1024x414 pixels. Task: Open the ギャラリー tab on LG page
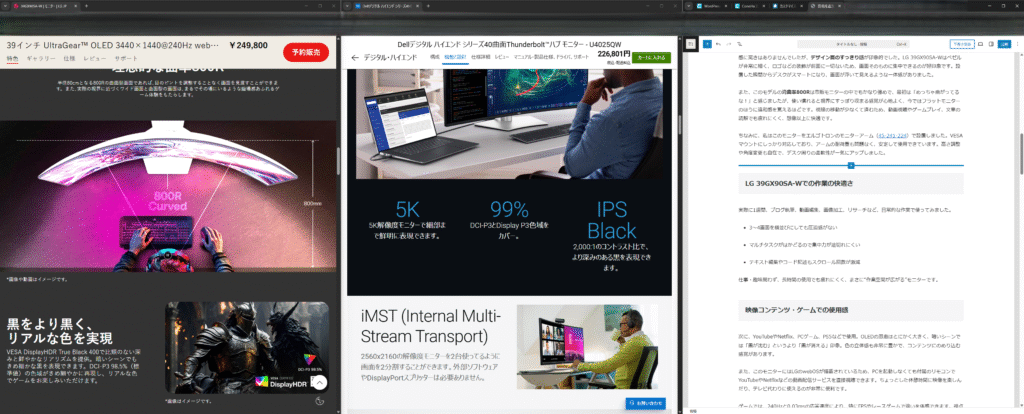tap(41, 59)
